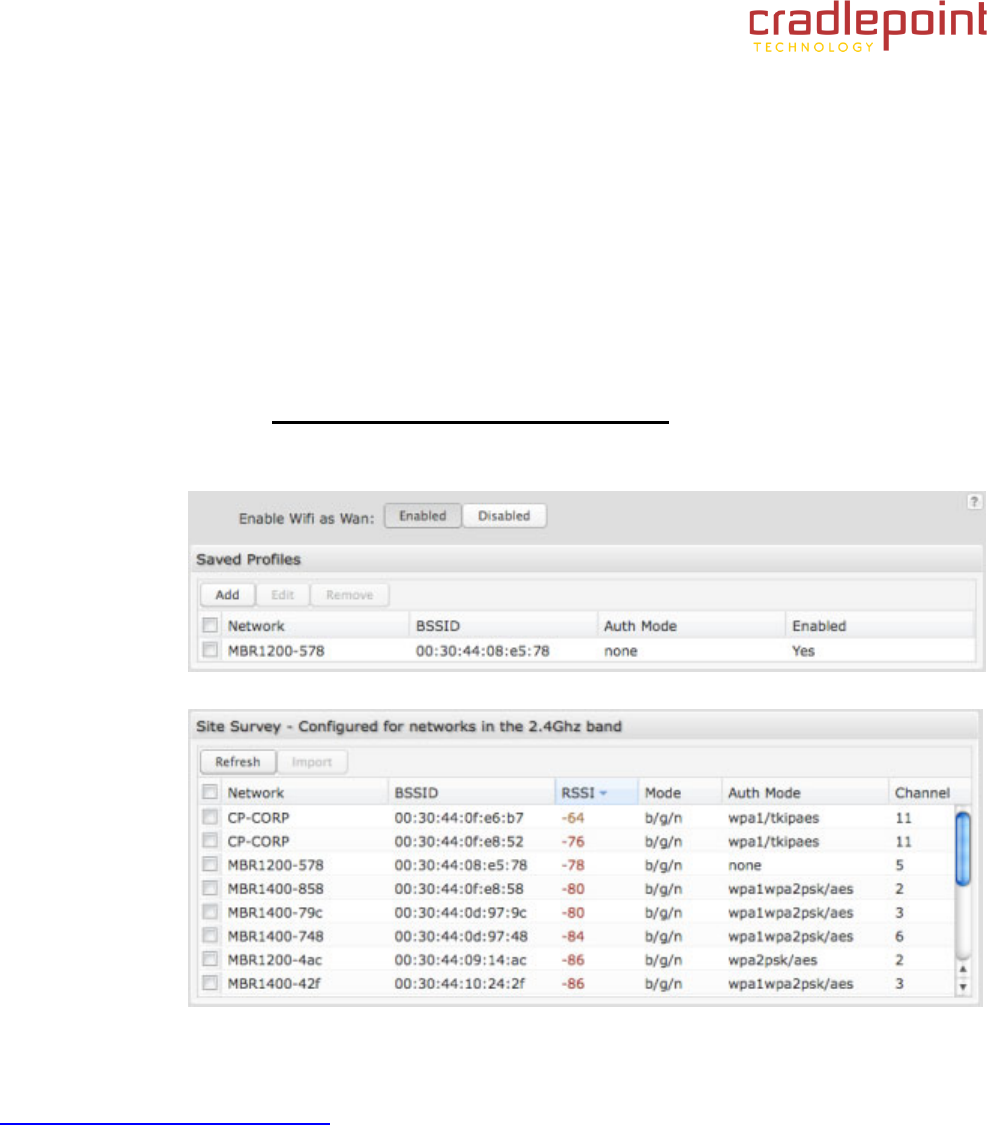Screen dimensions: 987x1125
Task: Click the Cradlepoint Technology logo
Action: click(x=867, y=28)
